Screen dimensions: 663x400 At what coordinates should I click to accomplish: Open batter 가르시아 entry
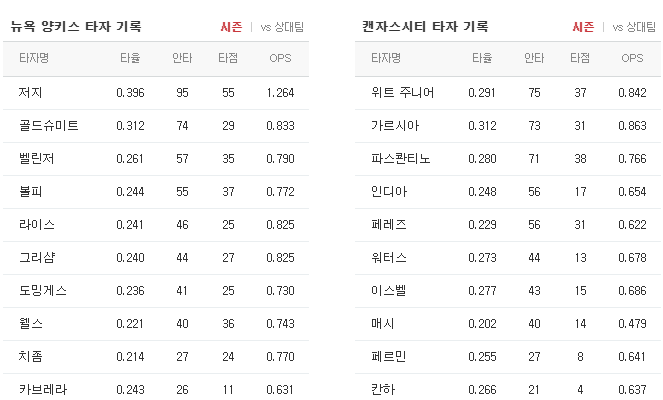pos(508,126)
